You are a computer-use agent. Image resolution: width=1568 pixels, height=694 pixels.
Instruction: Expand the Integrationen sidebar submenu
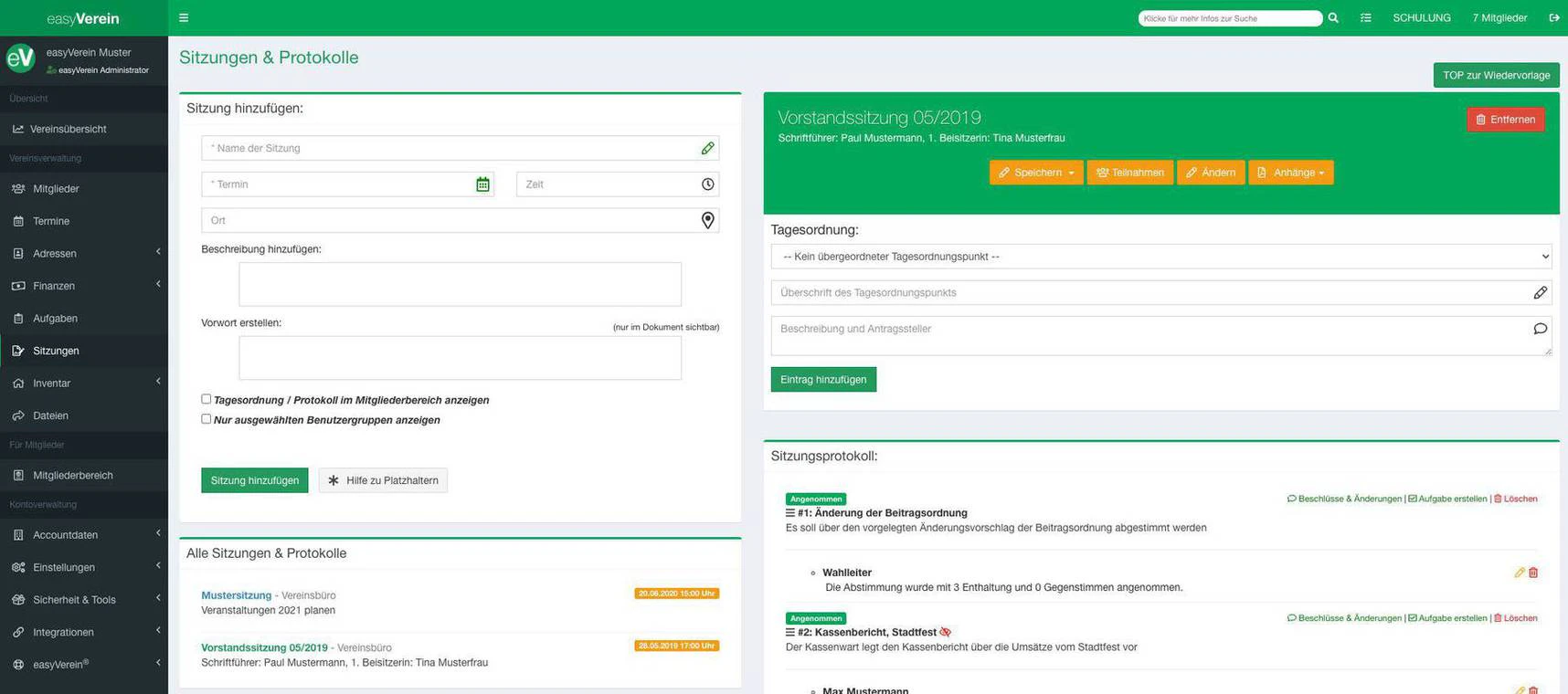click(84, 632)
